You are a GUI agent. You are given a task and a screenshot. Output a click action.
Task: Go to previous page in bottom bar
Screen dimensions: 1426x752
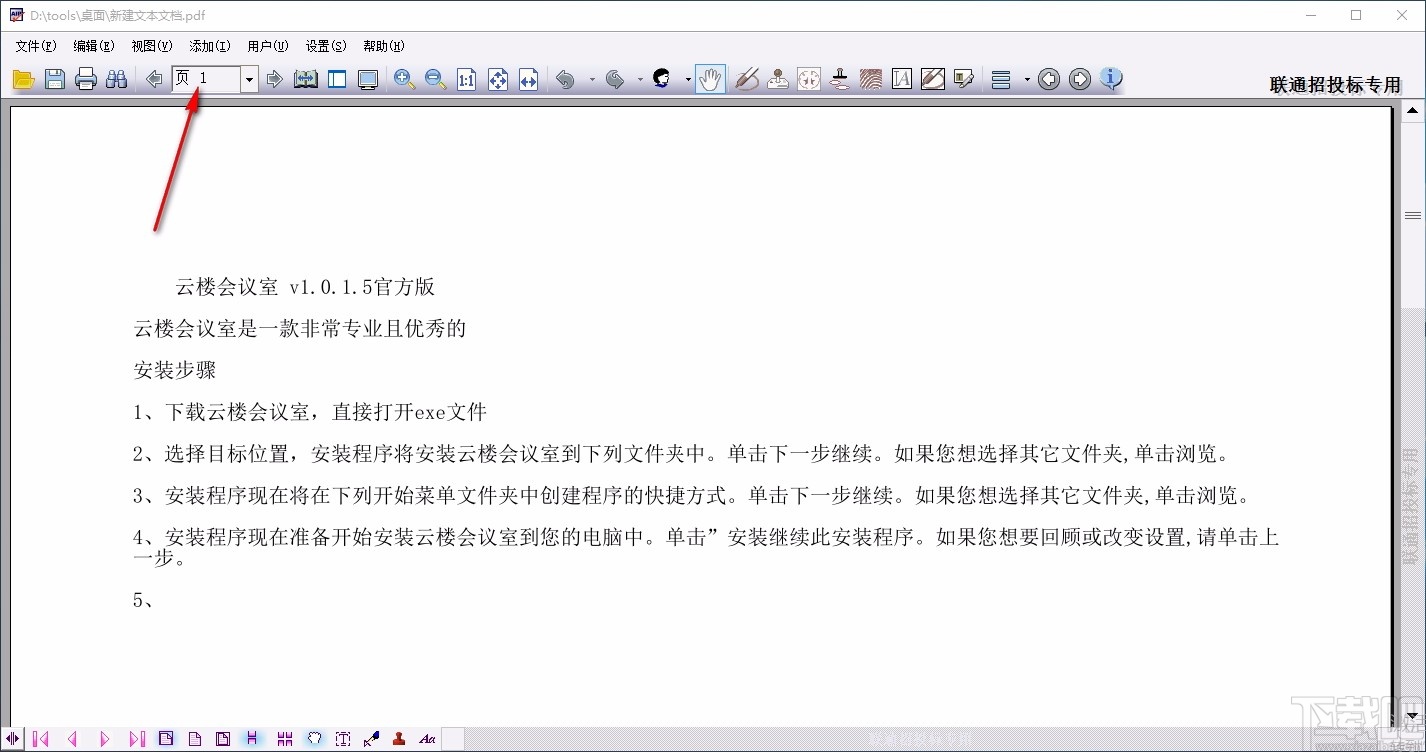coord(72,739)
